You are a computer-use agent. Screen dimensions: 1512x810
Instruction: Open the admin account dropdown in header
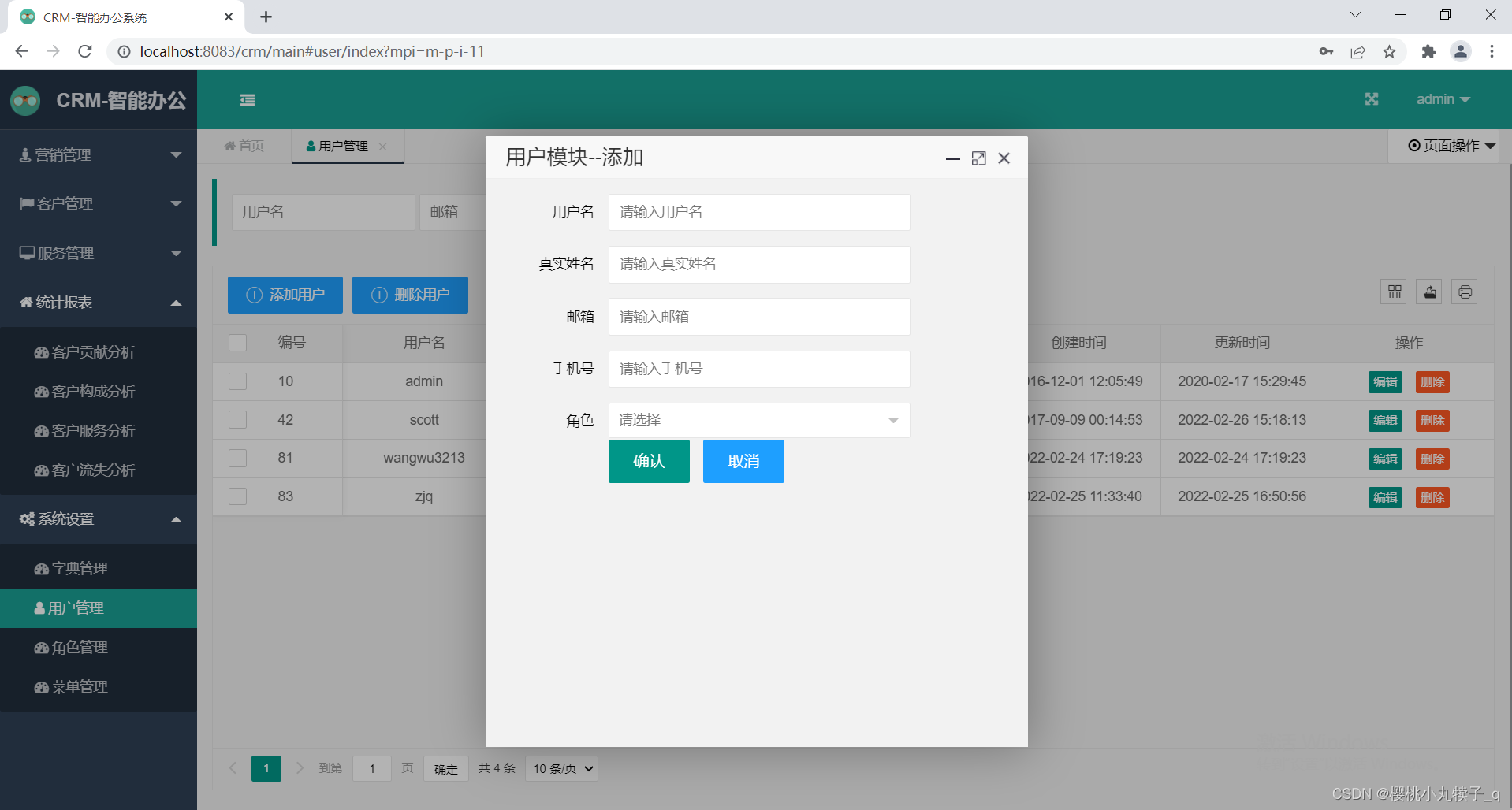[1443, 99]
